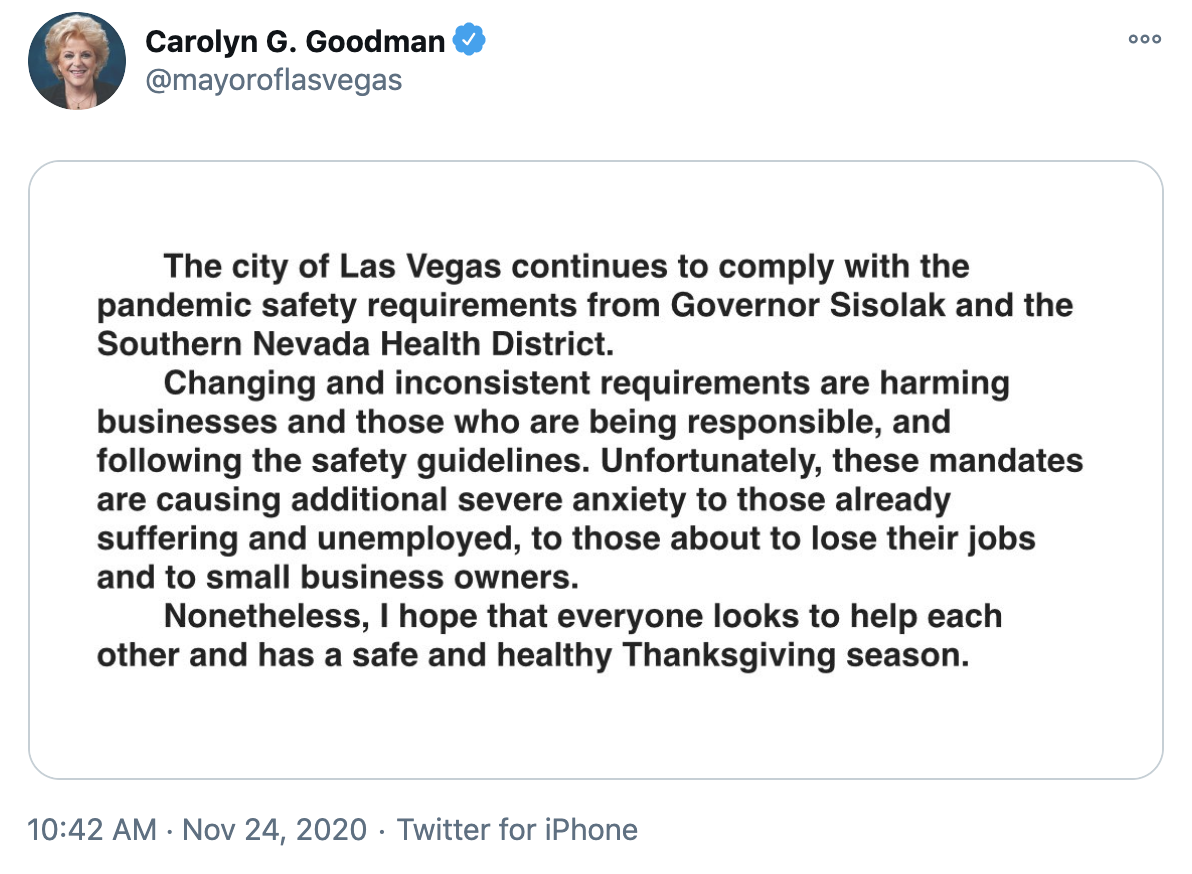This screenshot has width=1192, height=874.
Task: Open the @mayoroflasvegas handle link
Action: [274, 80]
